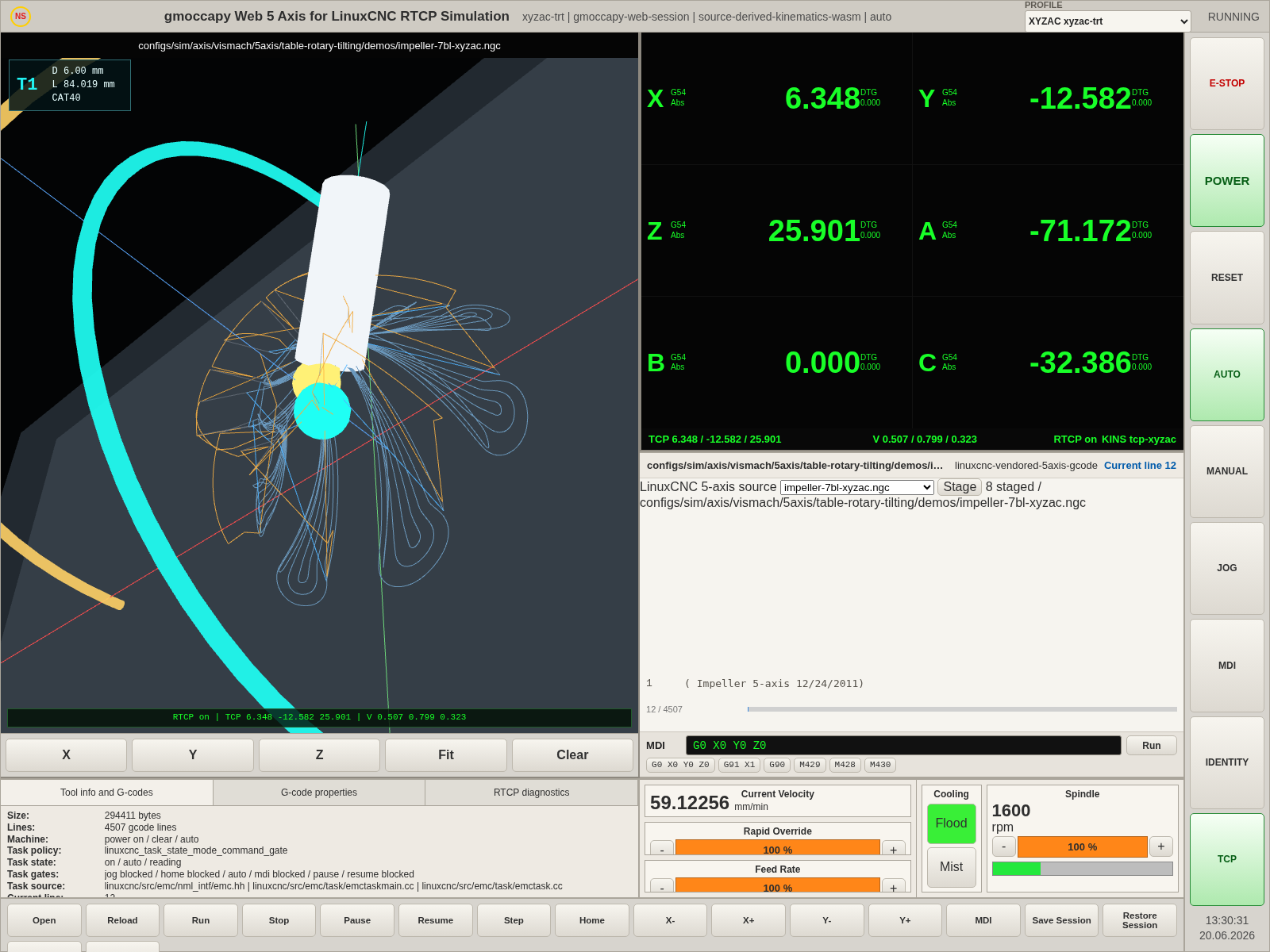This screenshot has width=1270, height=952.
Task: Toggle Mist cooling
Action: coord(951,867)
